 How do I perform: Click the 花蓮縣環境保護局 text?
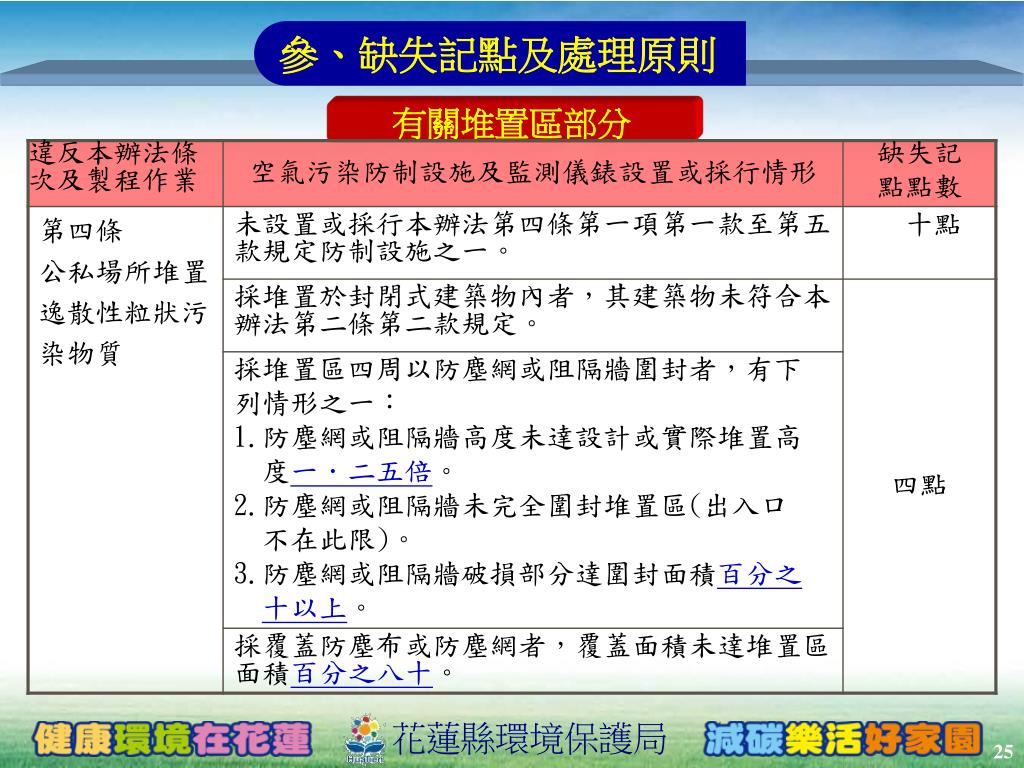tap(529, 739)
